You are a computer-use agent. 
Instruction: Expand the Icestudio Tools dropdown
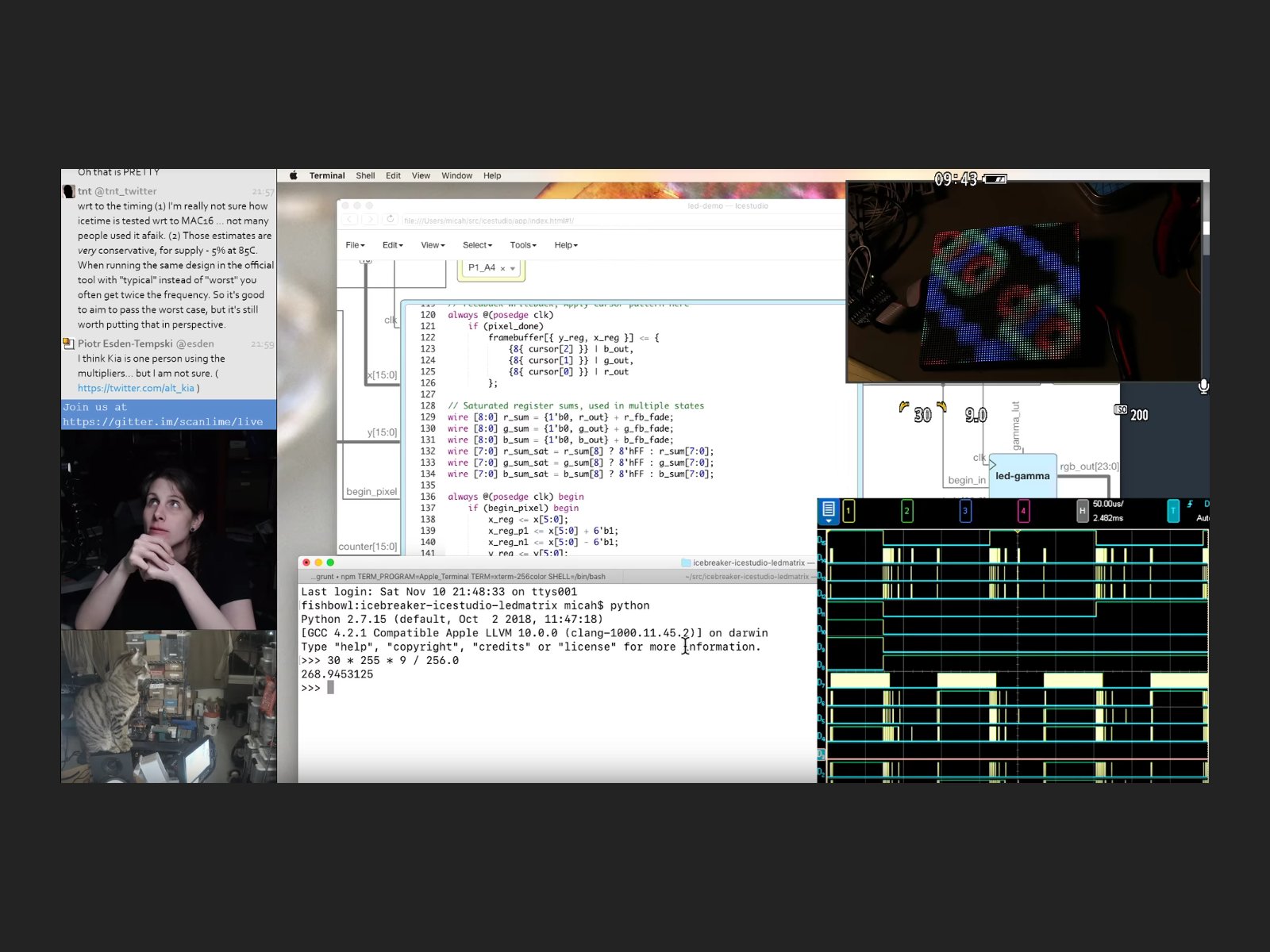[x=522, y=245]
